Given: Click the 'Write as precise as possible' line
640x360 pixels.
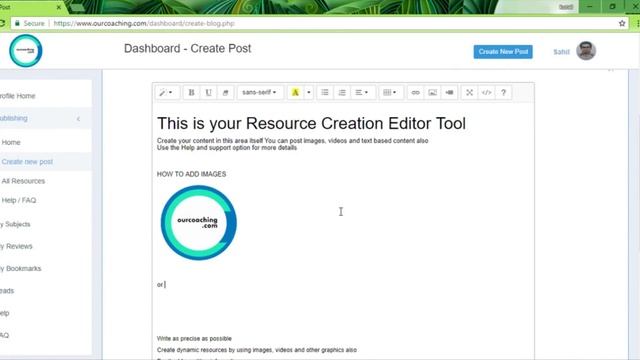Looking at the screenshot, I should tap(194, 339).
